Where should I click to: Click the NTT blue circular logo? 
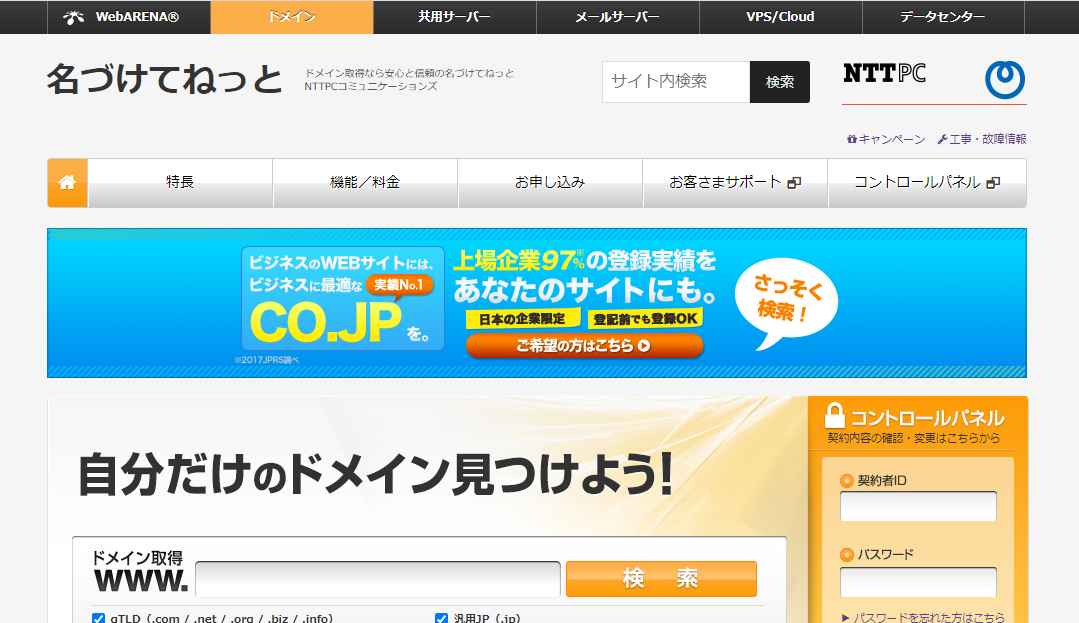[x=1005, y=79]
